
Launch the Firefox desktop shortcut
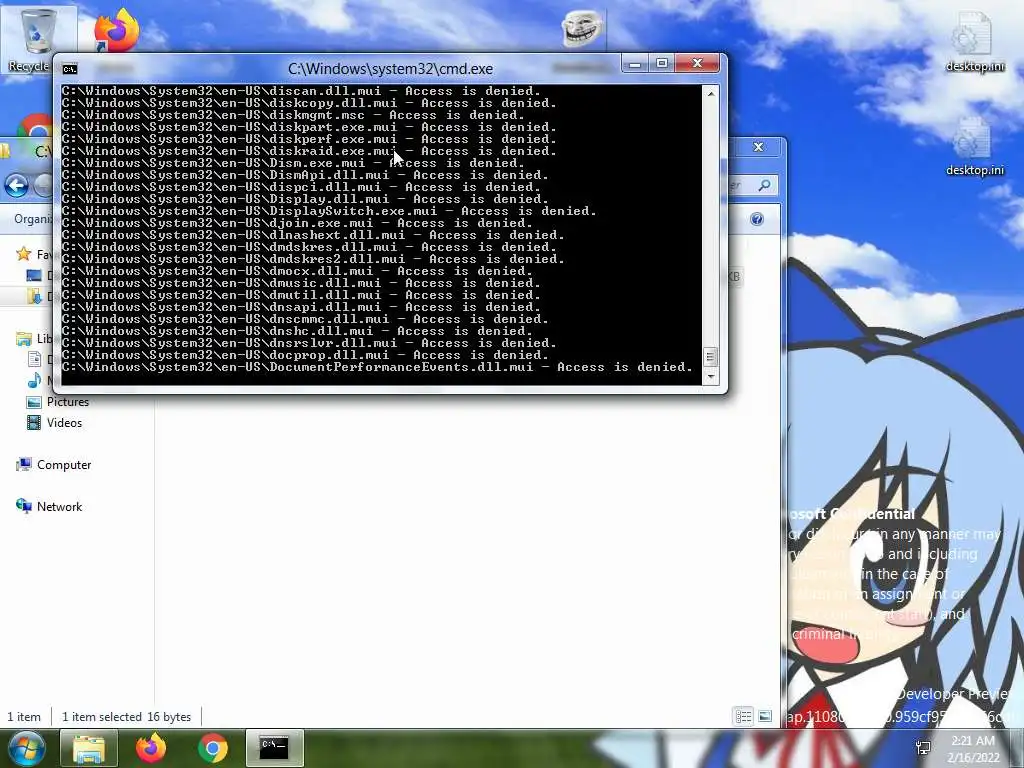point(116,29)
